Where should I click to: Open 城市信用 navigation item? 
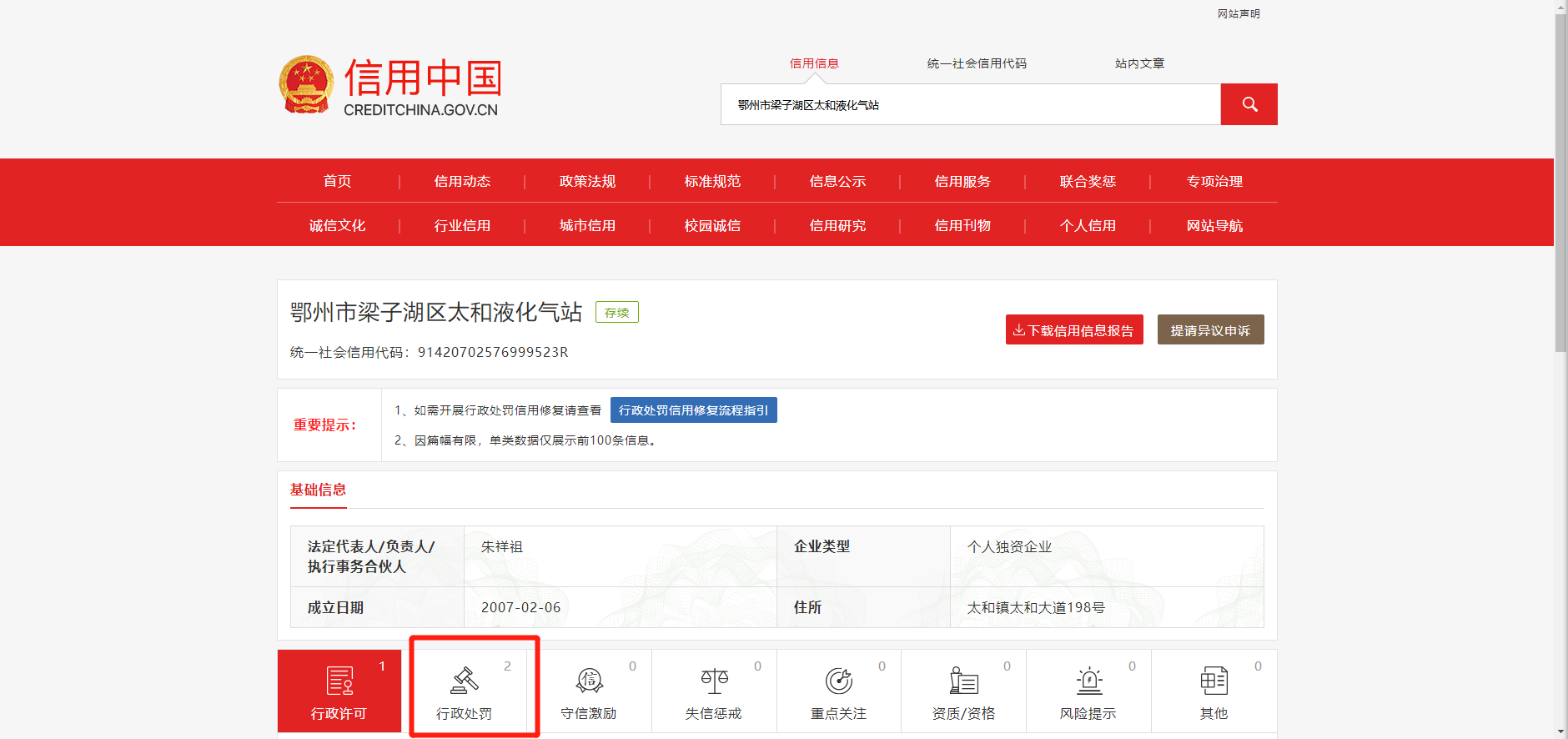588,225
